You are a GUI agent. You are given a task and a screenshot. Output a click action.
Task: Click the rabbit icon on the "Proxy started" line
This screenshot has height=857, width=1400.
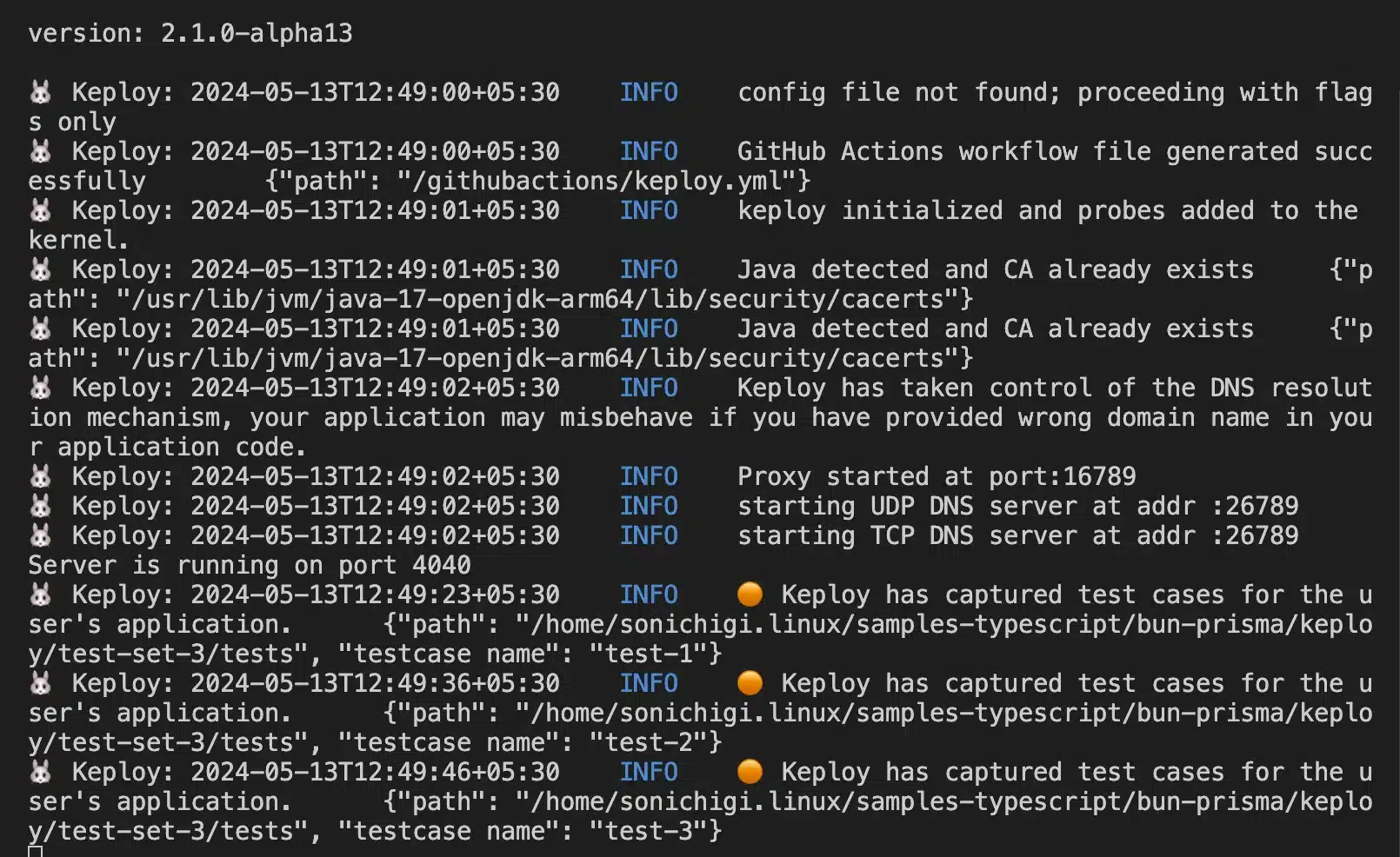point(41,476)
